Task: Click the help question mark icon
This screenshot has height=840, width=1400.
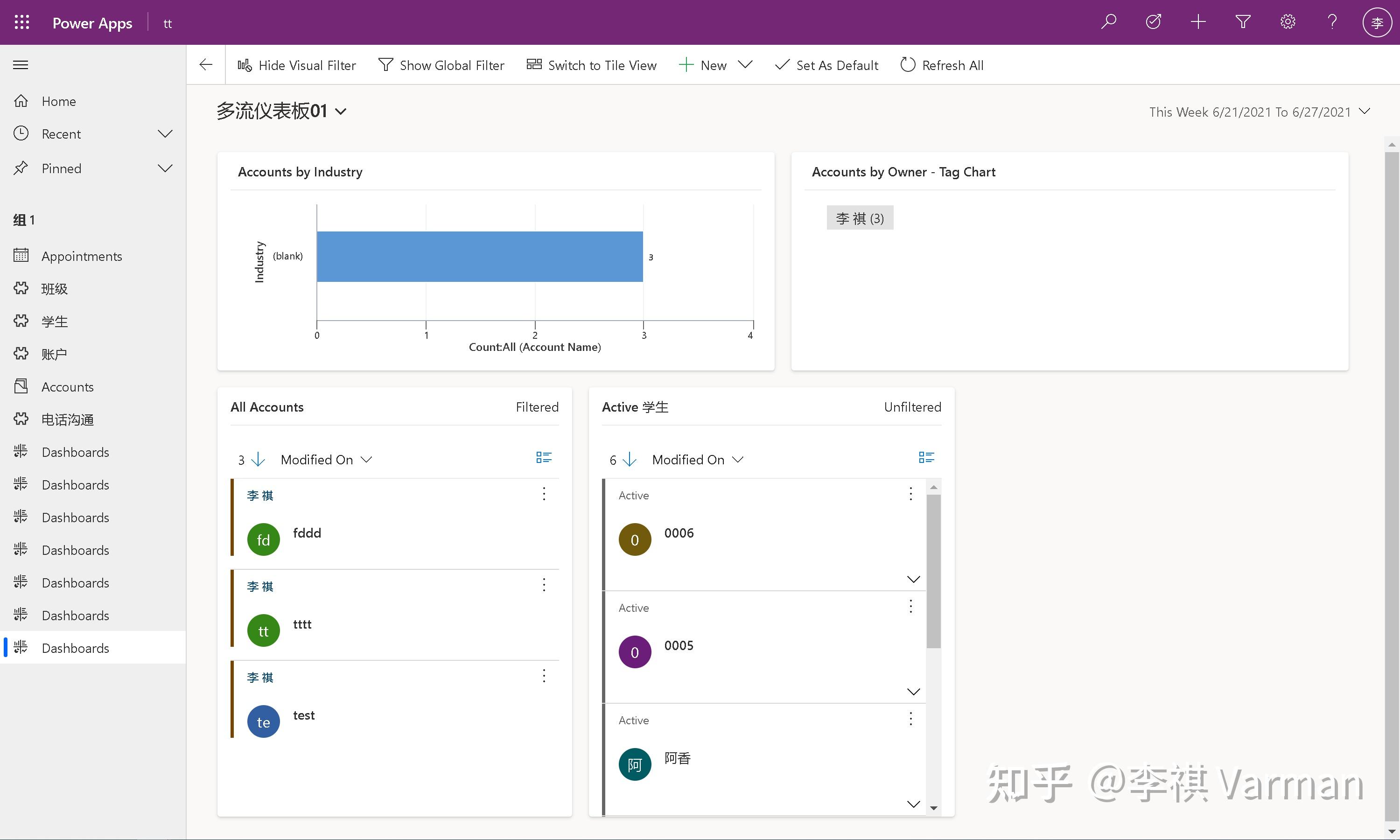Action: [1332, 22]
